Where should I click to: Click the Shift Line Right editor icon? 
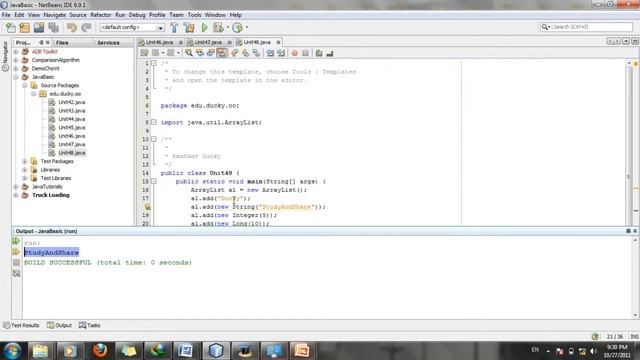(x=281, y=53)
